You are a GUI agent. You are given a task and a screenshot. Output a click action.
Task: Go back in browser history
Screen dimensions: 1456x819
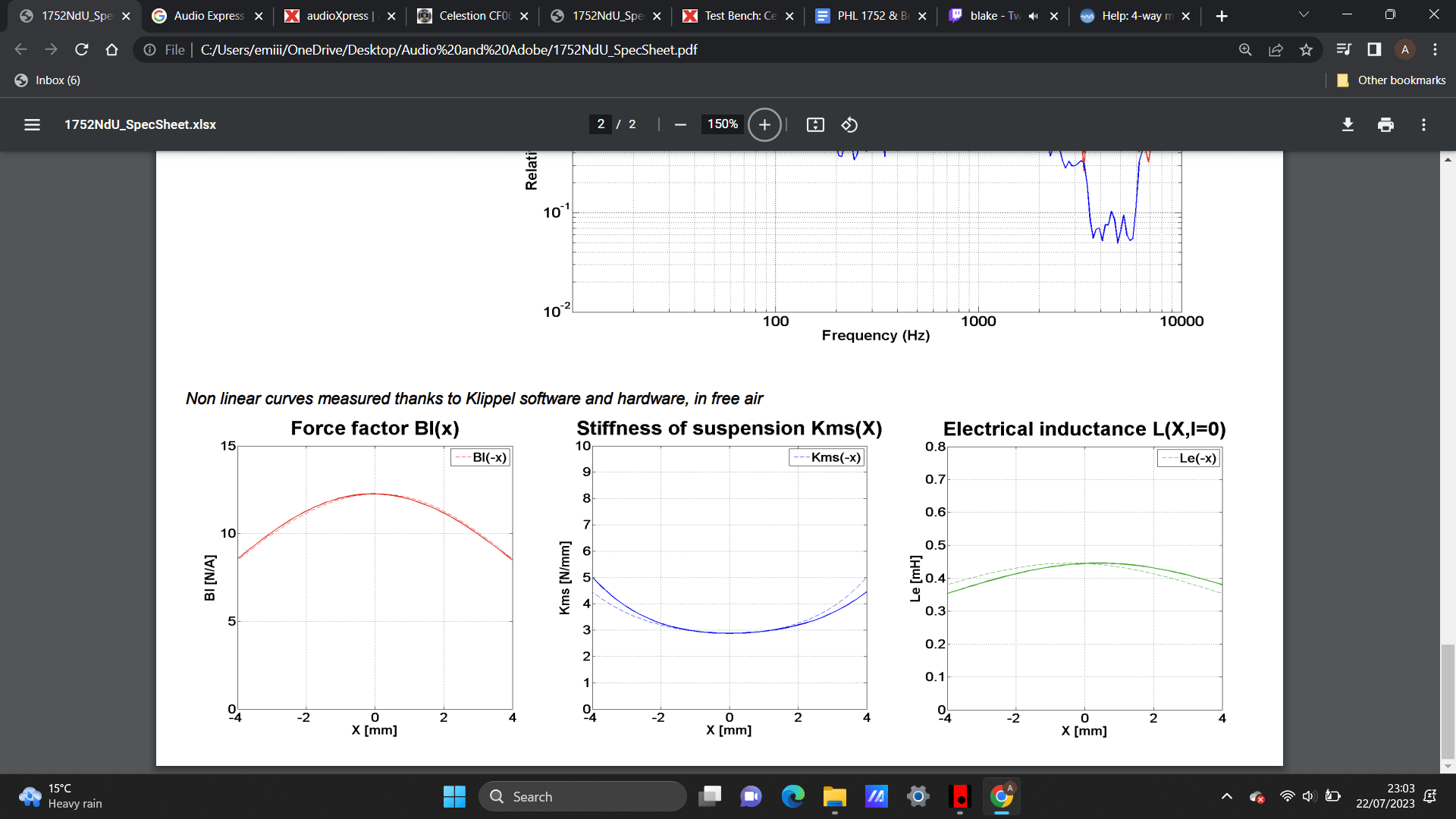click(20, 49)
